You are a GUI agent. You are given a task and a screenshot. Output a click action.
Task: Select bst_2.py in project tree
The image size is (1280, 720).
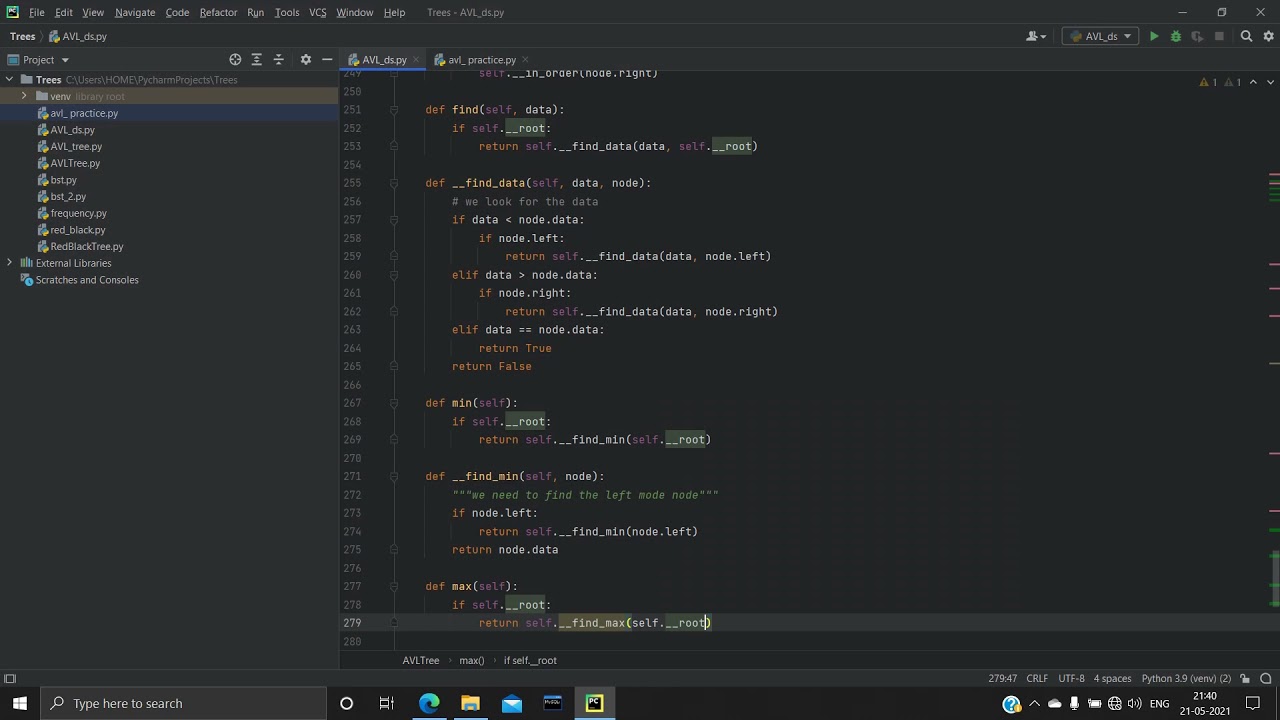[x=68, y=196]
